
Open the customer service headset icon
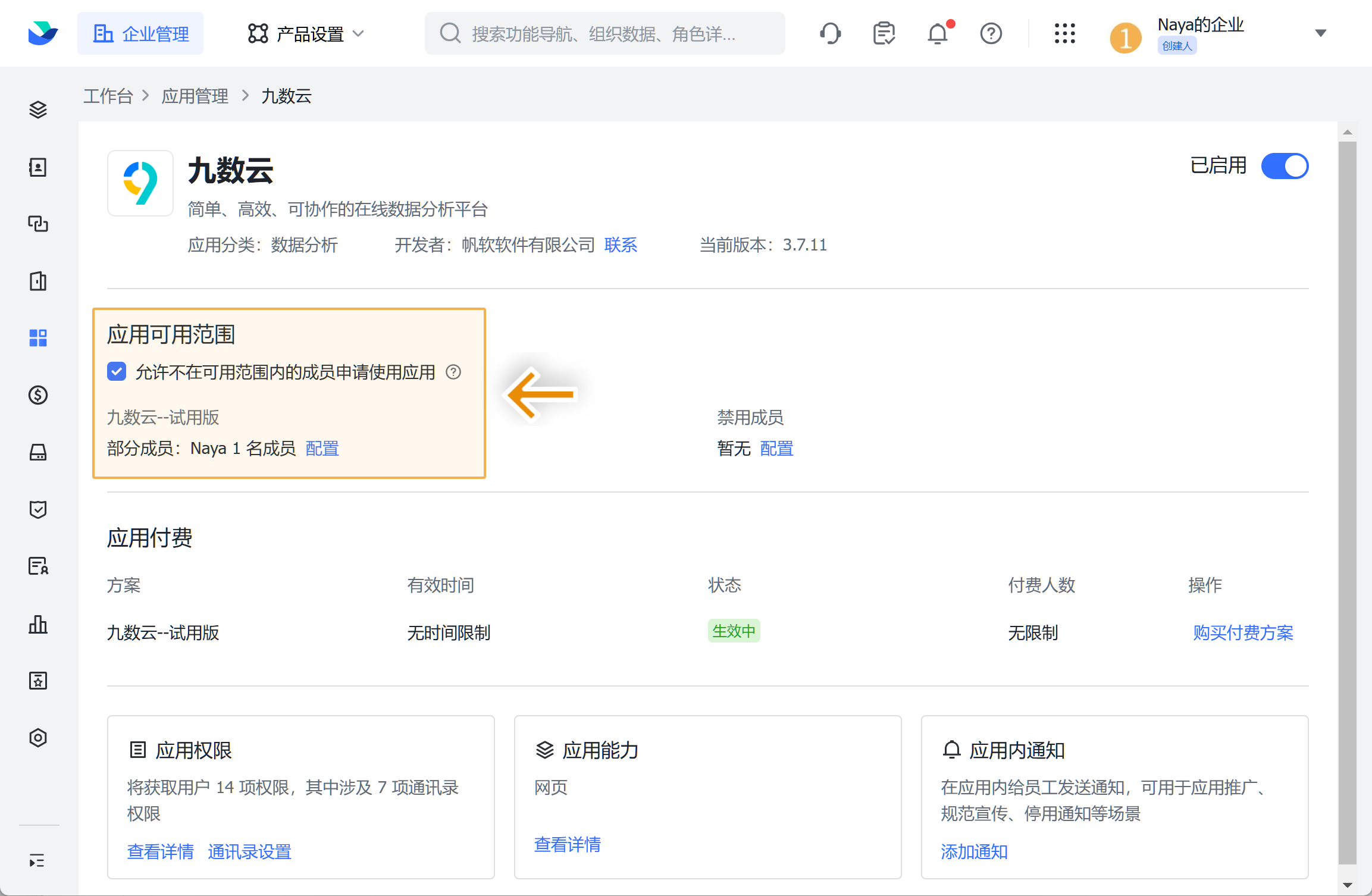(830, 33)
